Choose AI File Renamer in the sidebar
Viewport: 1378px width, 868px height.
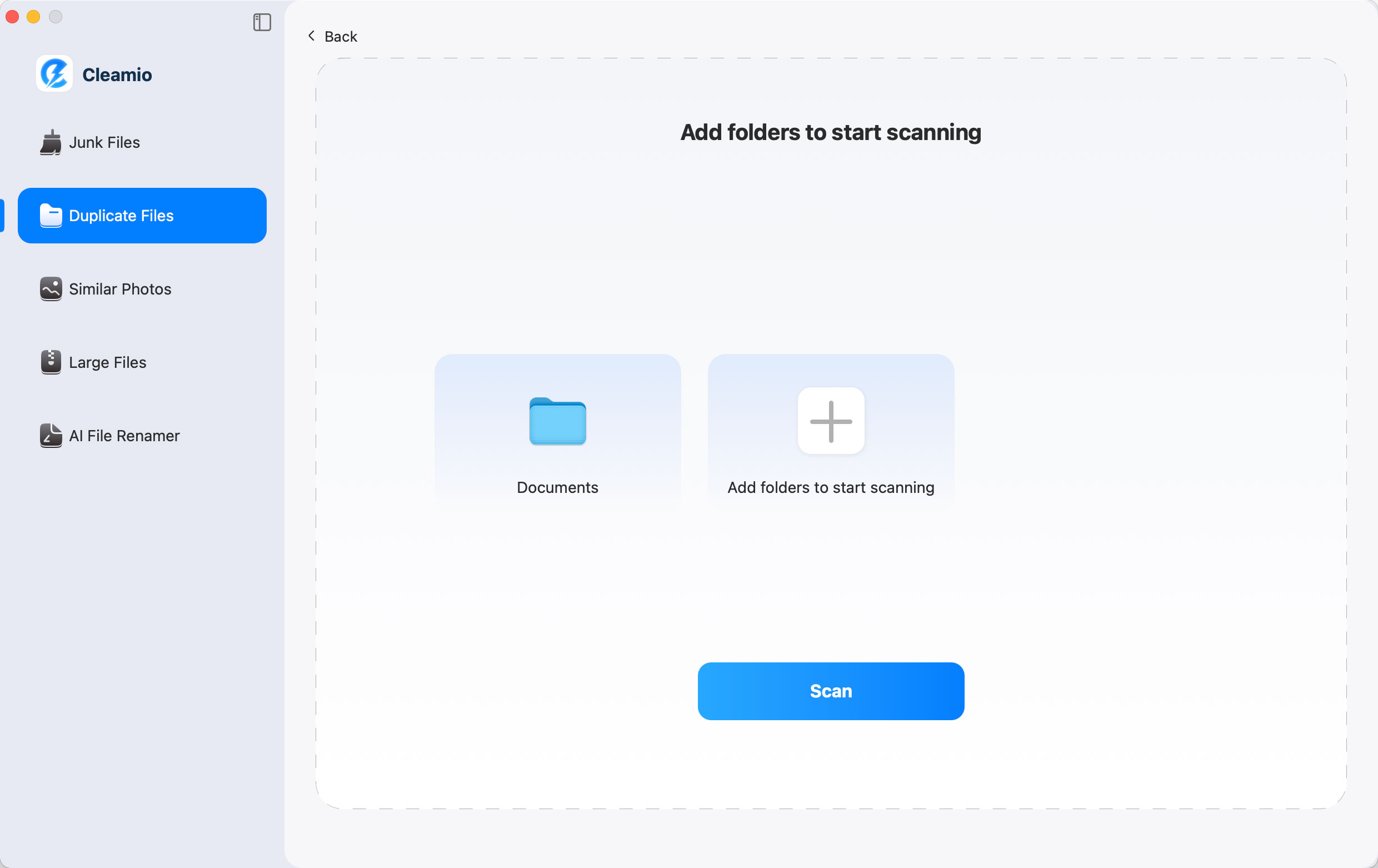point(123,436)
